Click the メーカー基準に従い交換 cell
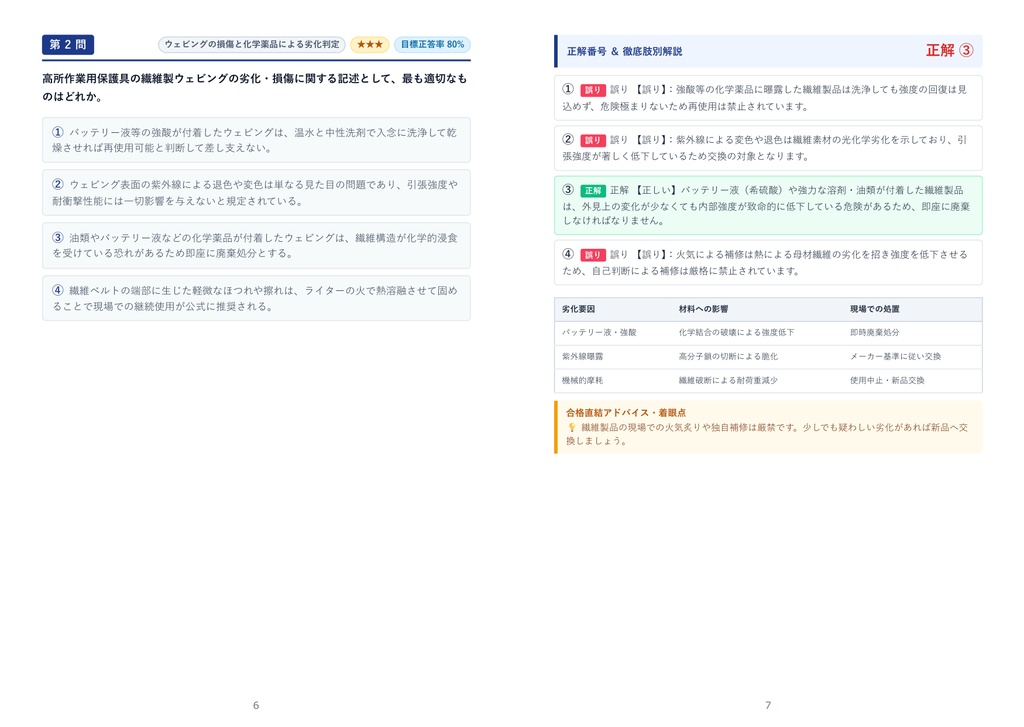 point(895,357)
